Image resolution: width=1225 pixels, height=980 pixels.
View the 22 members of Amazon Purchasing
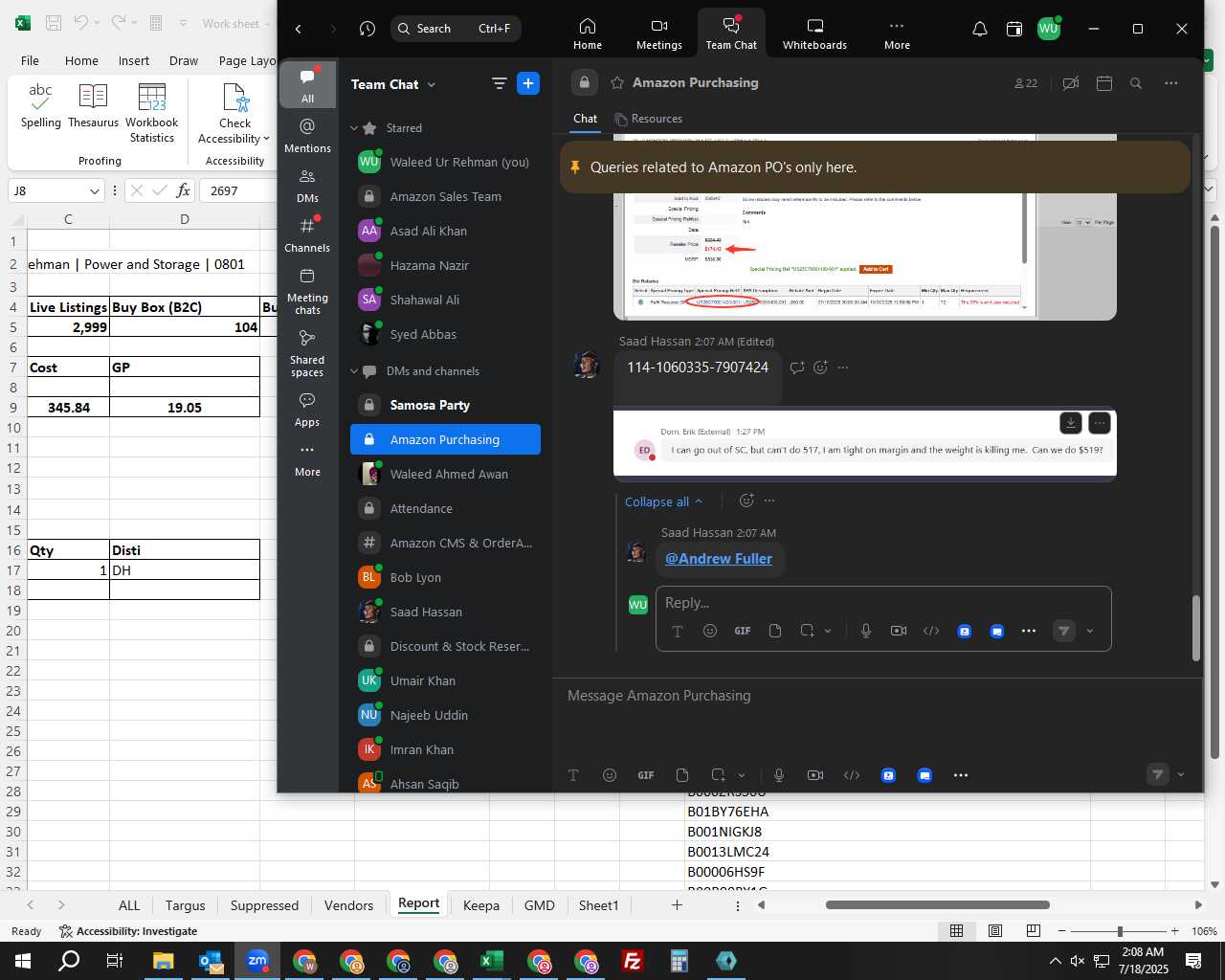click(1026, 83)
